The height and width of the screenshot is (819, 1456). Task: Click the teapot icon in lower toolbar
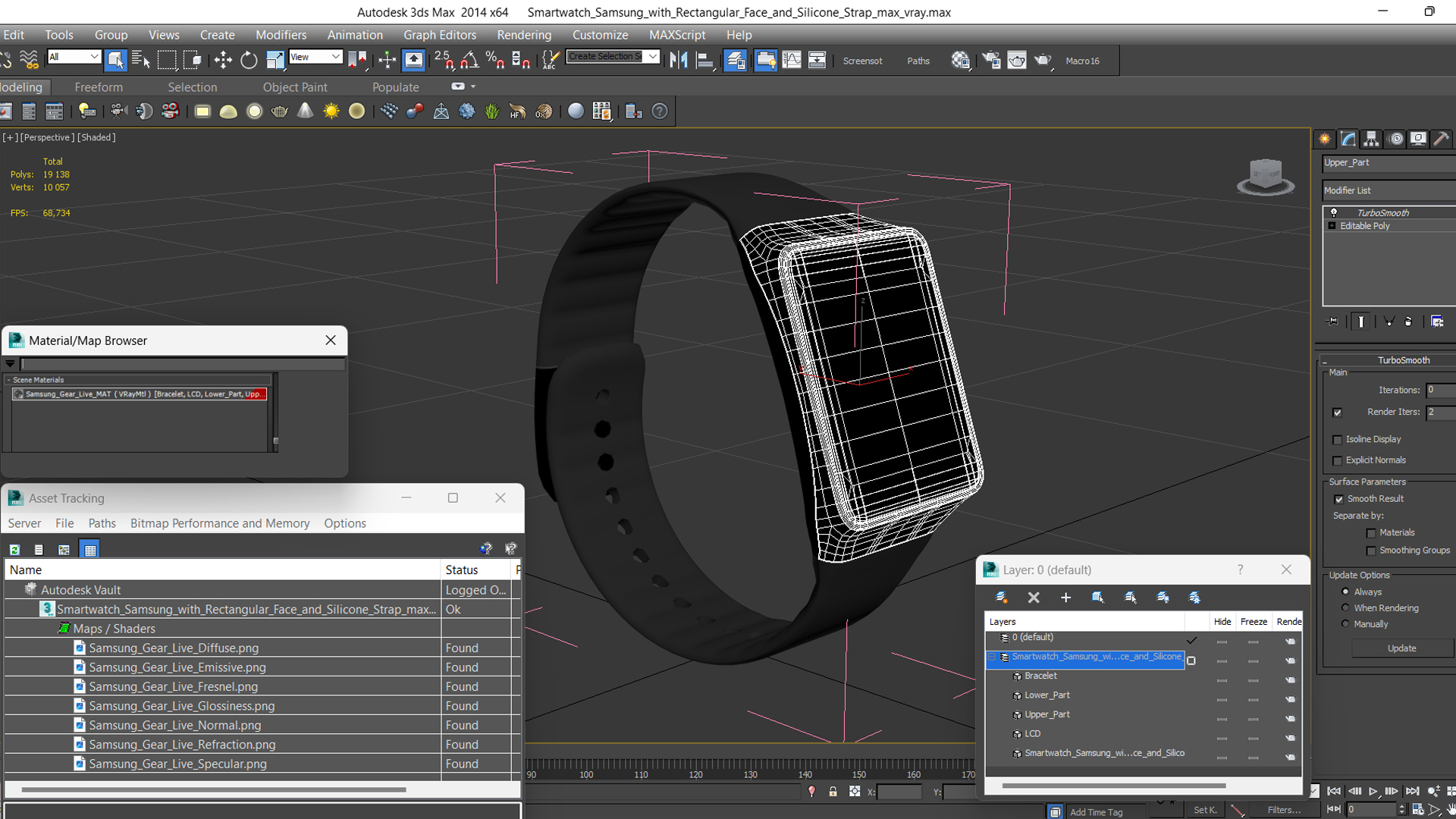click(x=280, y=111)
